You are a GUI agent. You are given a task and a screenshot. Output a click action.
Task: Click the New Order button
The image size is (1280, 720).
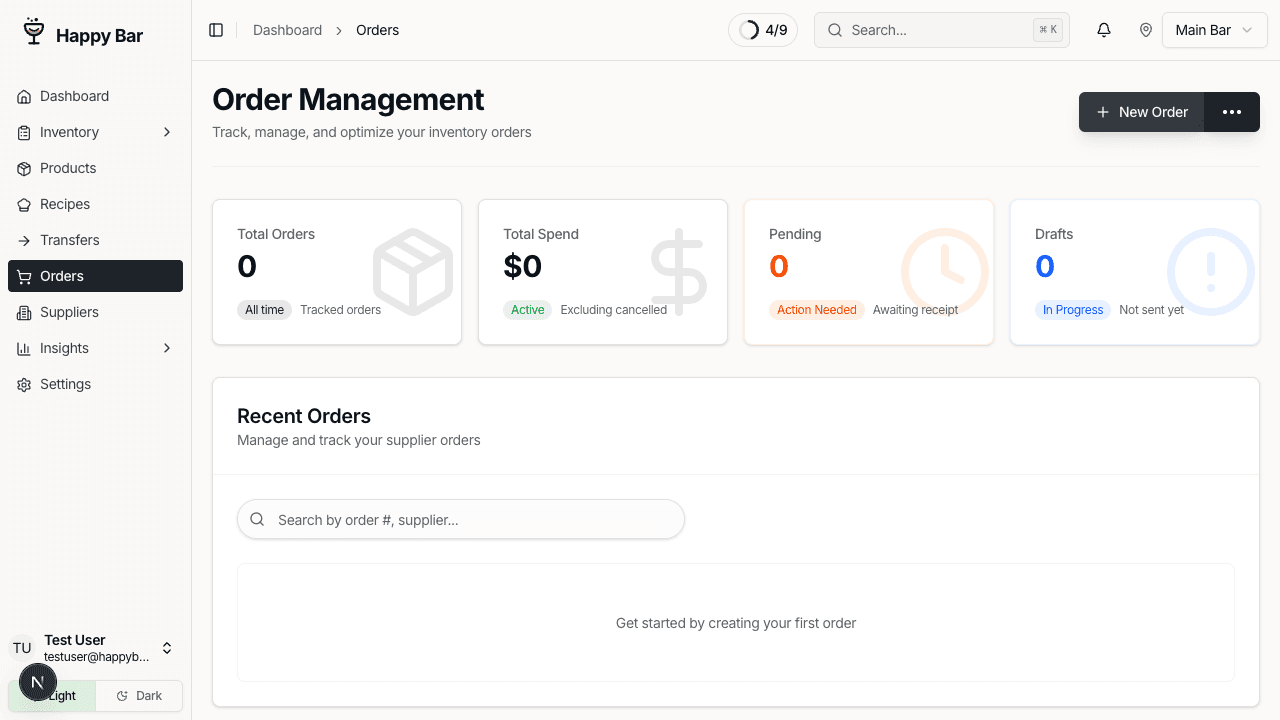click(1142, 112)
